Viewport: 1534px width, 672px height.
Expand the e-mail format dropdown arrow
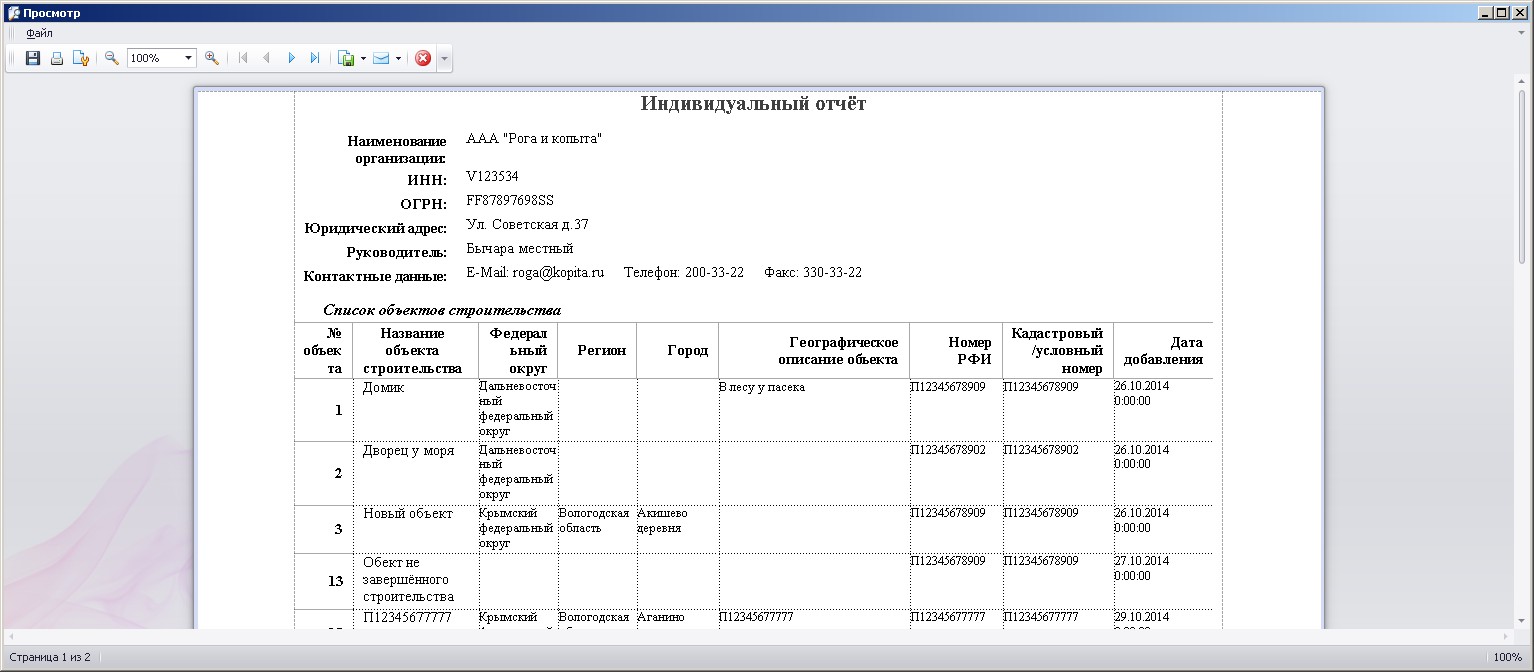click(398, 58)
